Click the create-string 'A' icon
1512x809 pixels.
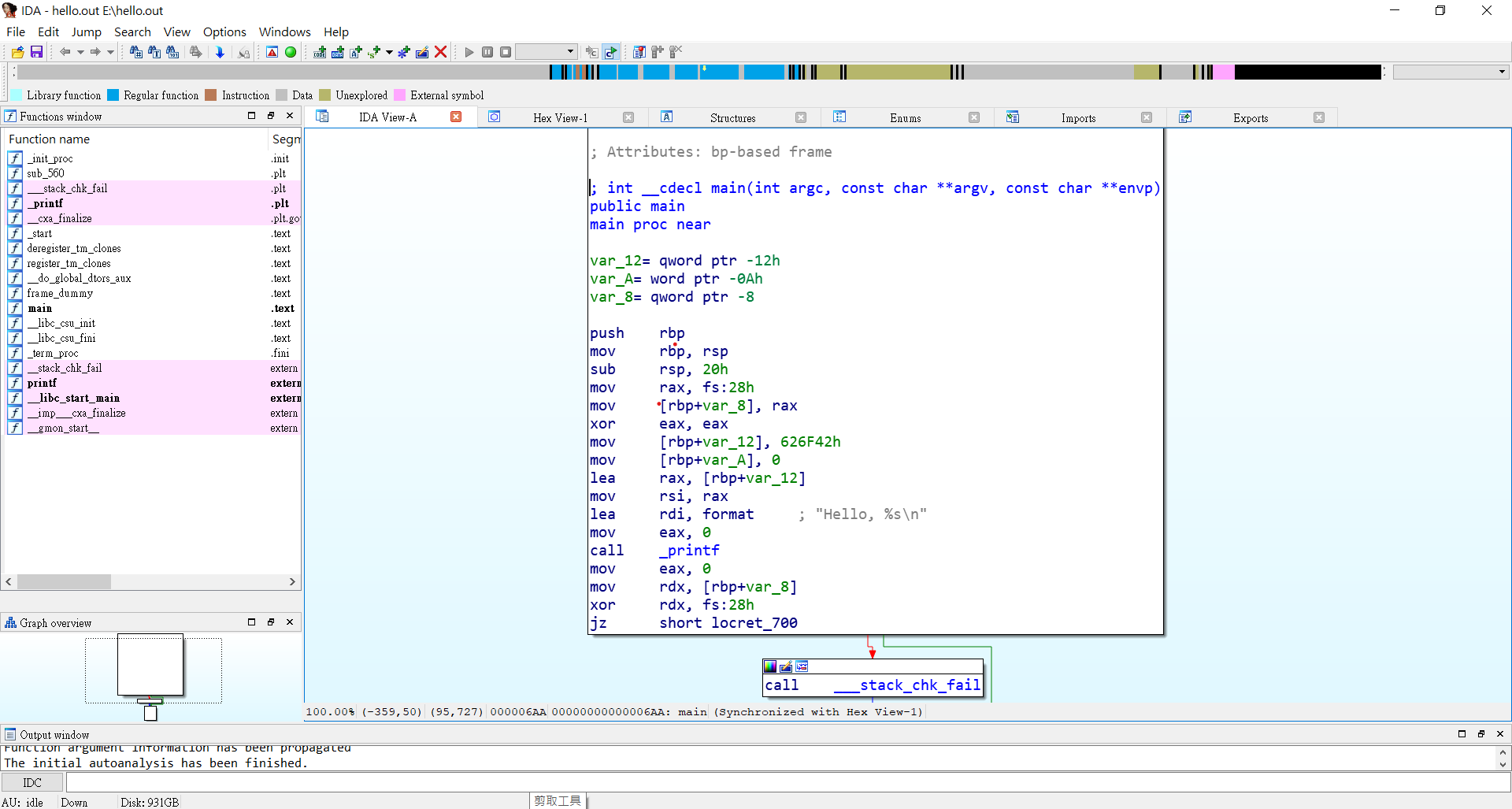[x=356, y=52]
